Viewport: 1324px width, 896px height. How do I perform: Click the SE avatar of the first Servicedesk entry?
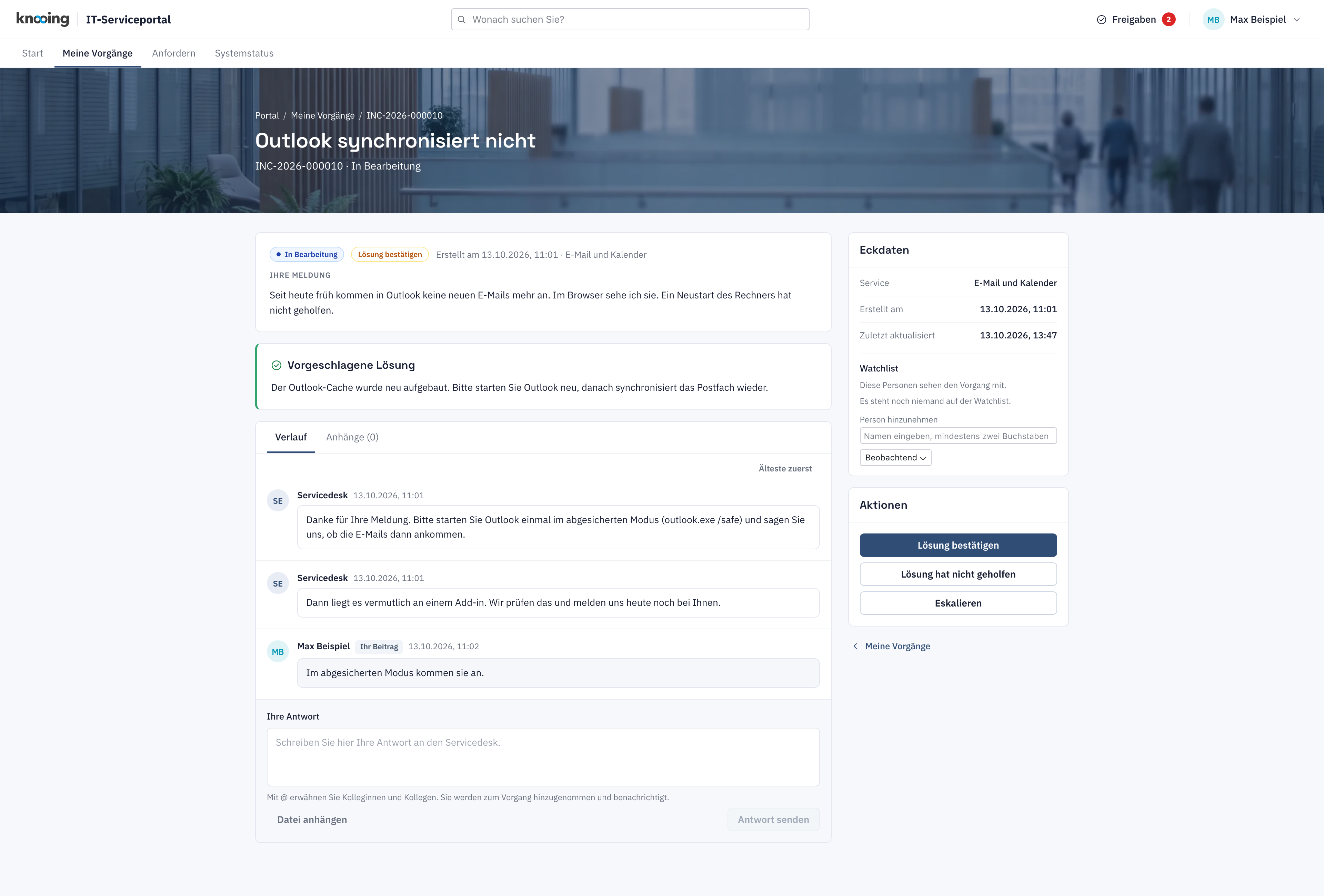(278, 500)
